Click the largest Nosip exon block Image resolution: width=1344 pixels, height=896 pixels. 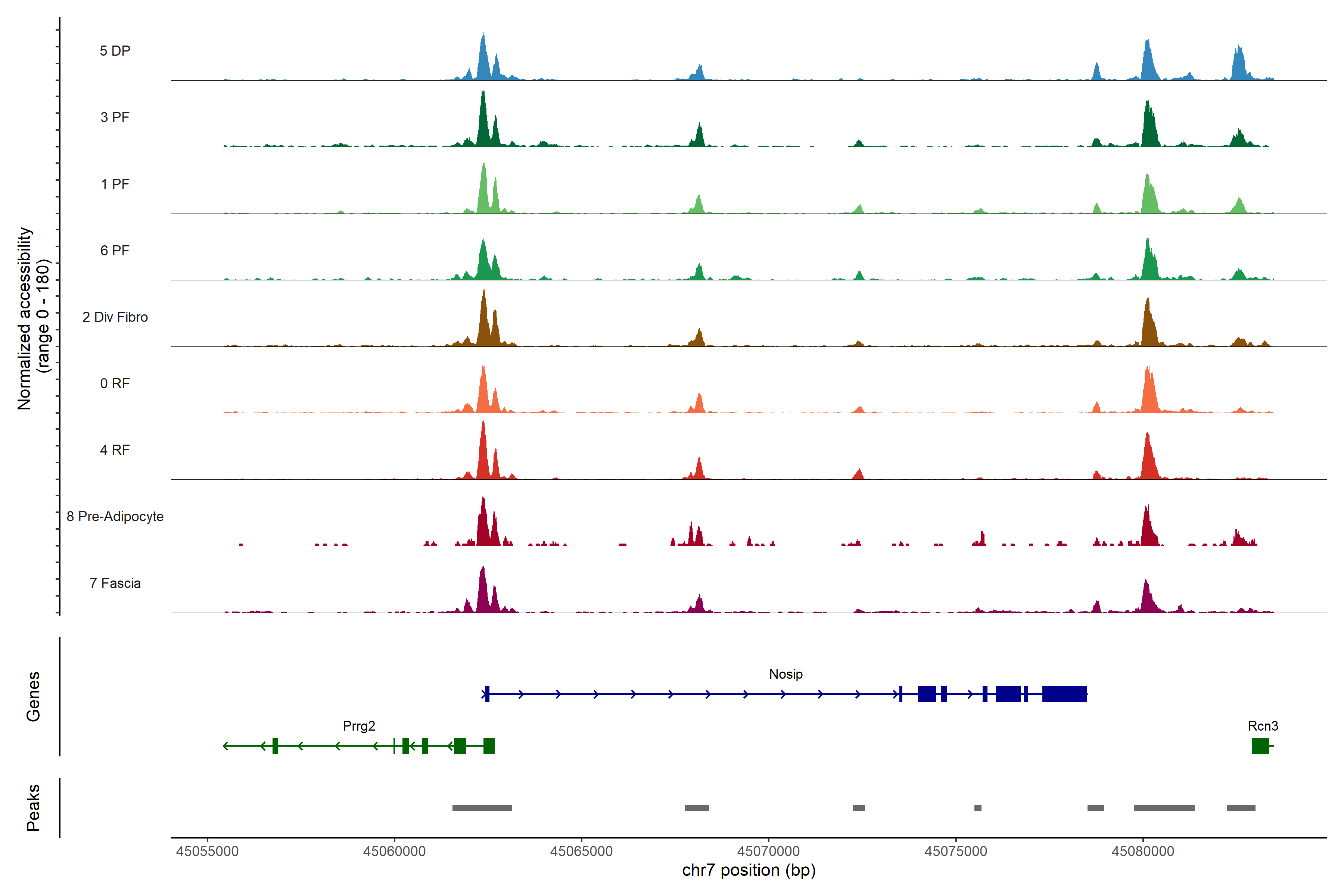coord(1064,694)
